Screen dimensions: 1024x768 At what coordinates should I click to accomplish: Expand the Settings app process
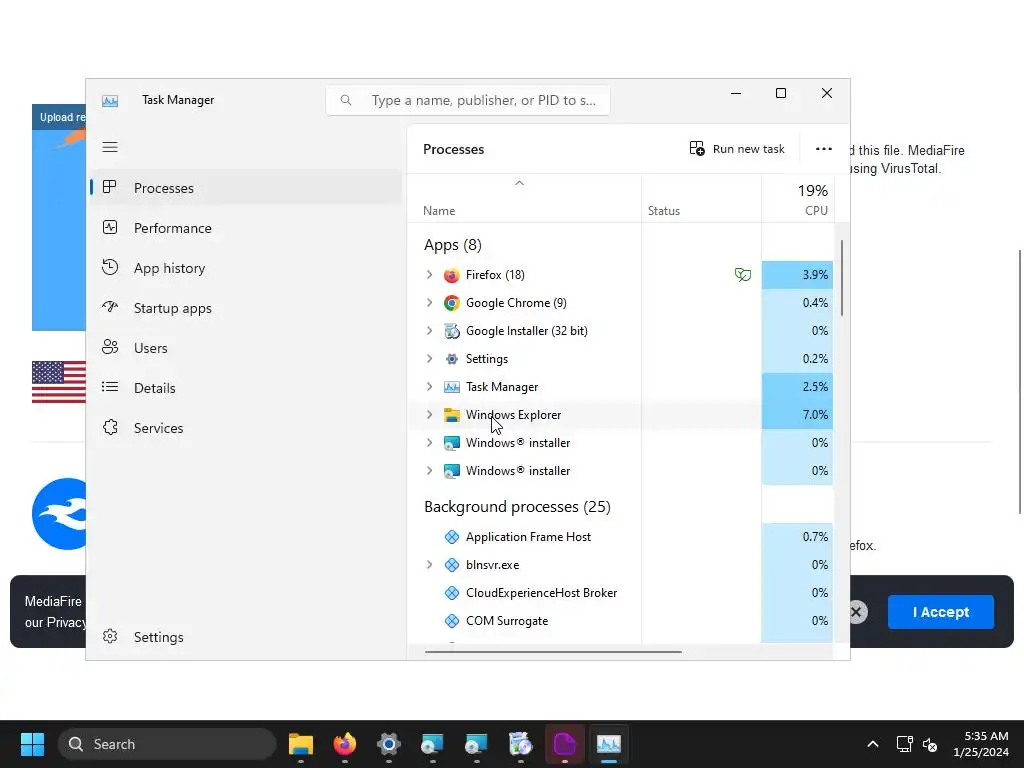[429, 359]
